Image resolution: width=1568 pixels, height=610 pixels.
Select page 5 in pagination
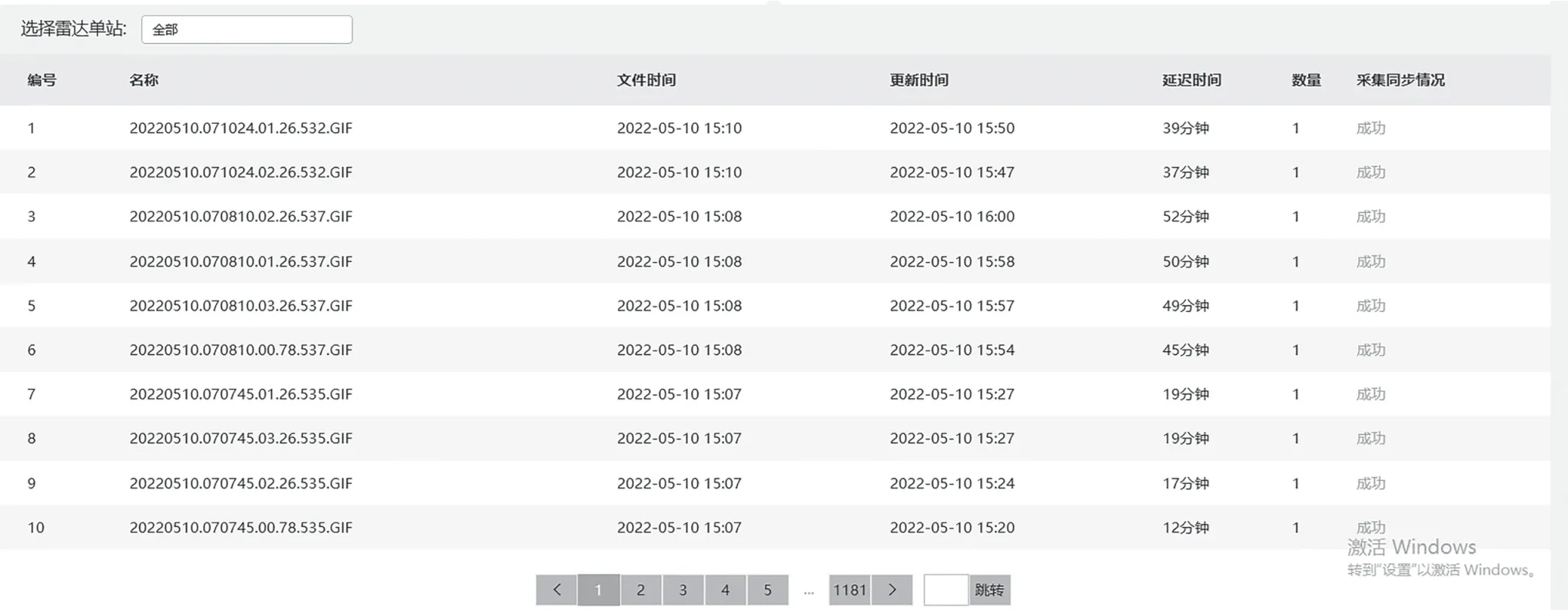tap(768, 590)
